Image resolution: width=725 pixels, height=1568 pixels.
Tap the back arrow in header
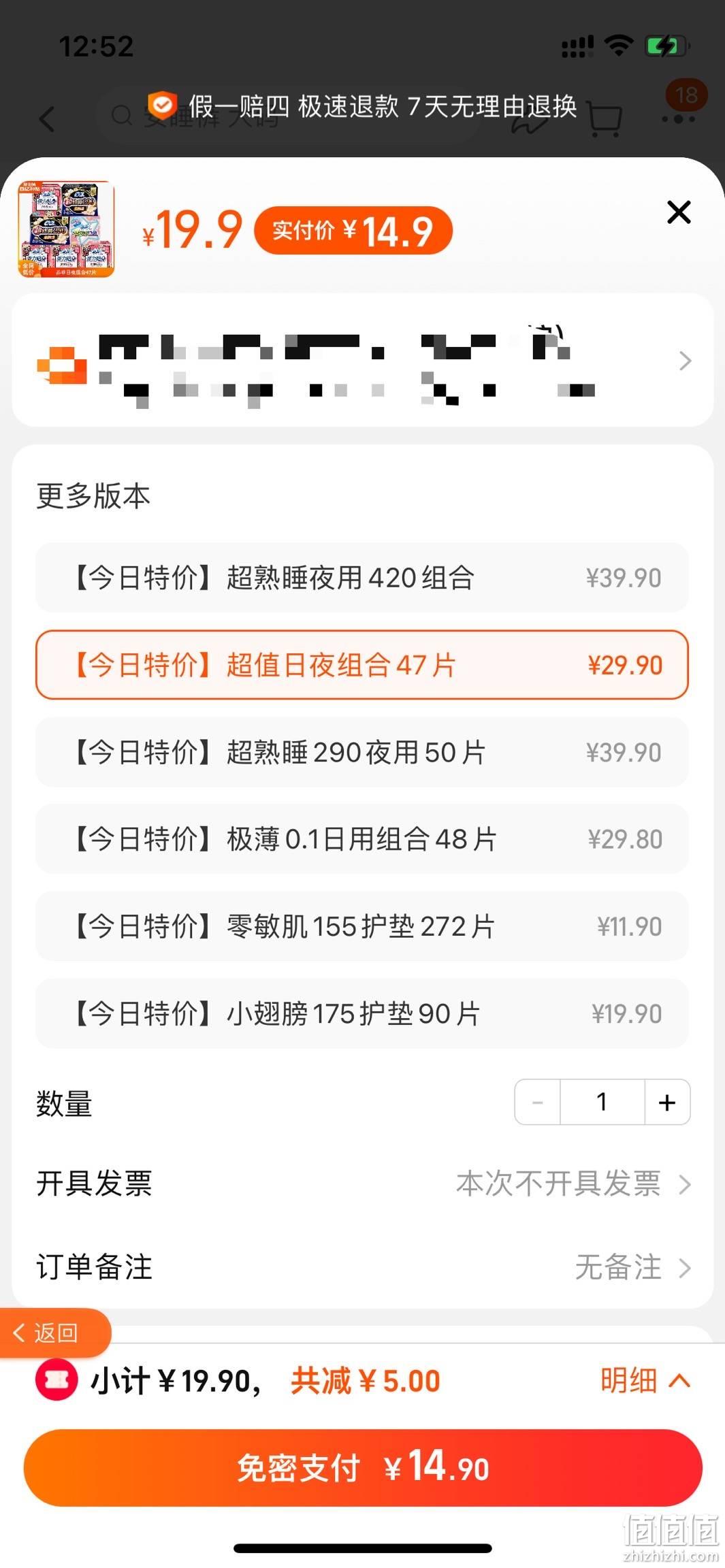tap(46, 119)
